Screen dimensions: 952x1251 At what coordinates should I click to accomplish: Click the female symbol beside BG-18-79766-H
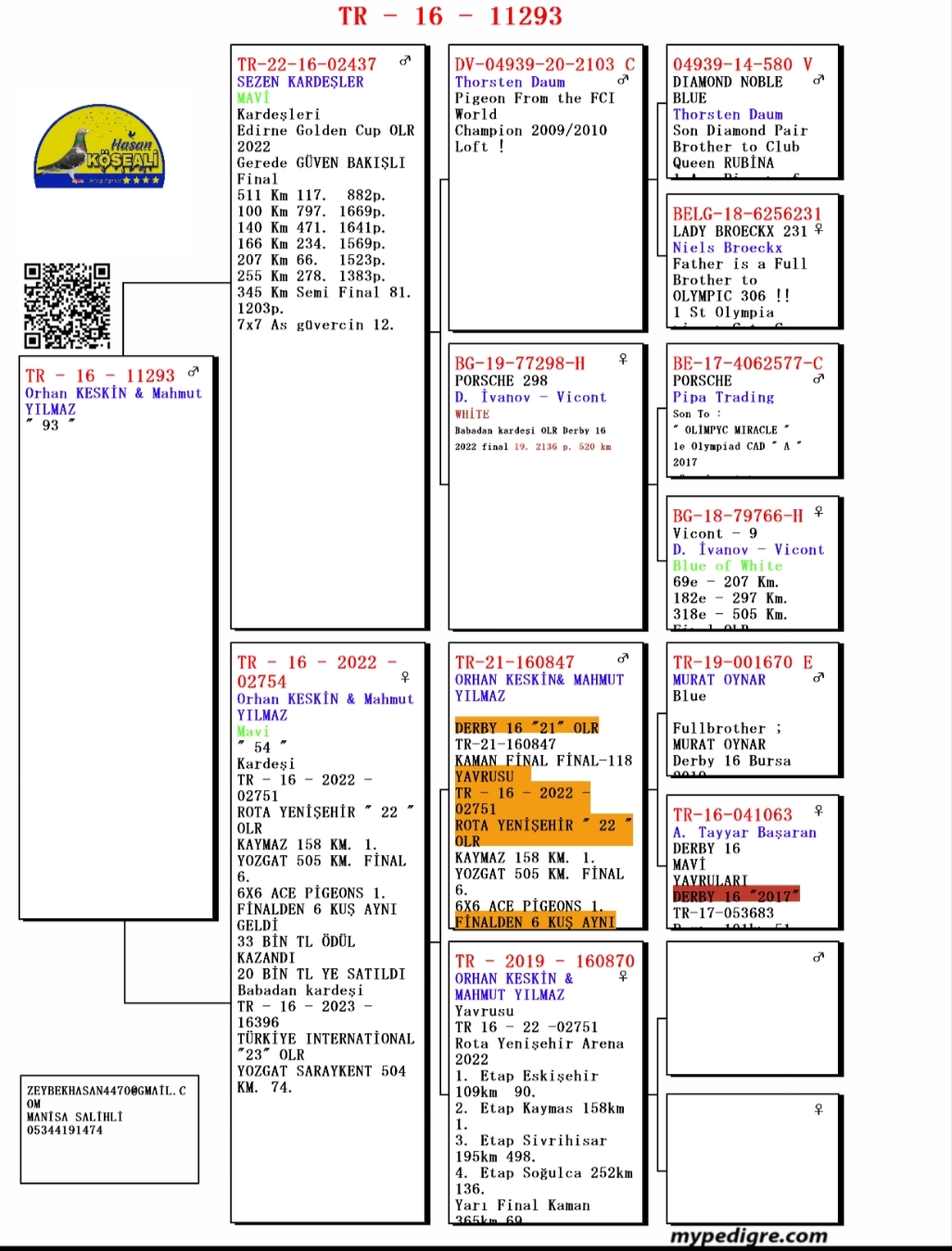pyautogui.click(x=819, y=512)
